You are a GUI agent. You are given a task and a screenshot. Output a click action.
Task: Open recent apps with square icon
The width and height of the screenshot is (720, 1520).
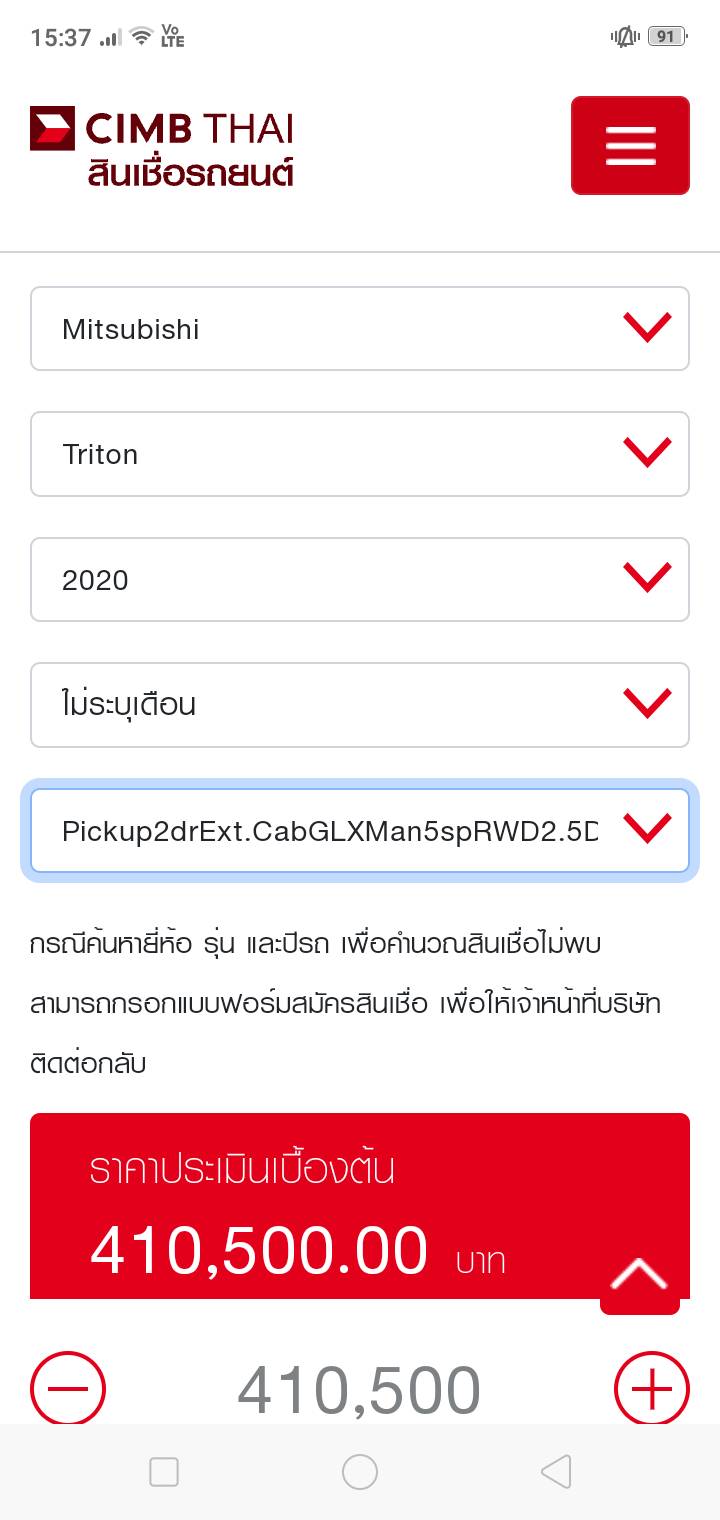coord(164,1472)
